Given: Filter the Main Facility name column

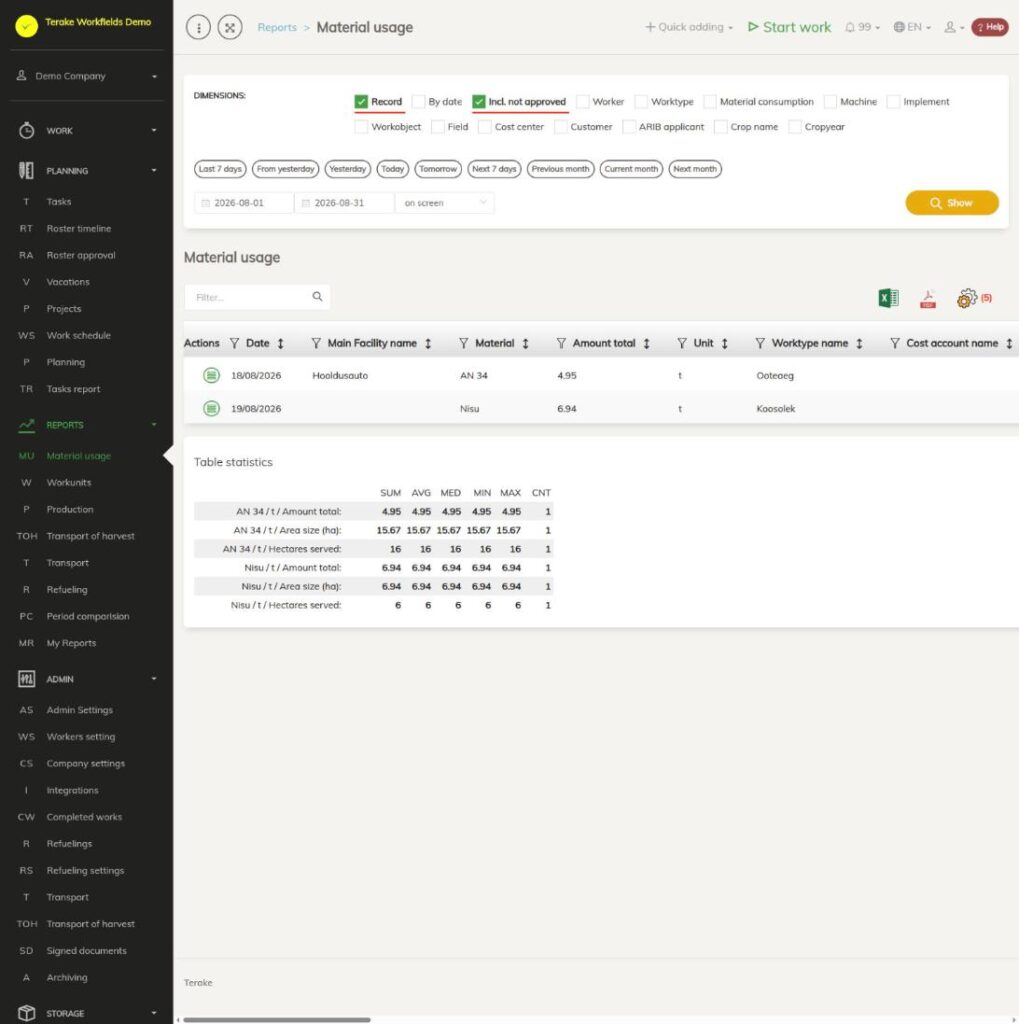Looking at the screenshot, I should pyautogui.click(x=316, y=344).
